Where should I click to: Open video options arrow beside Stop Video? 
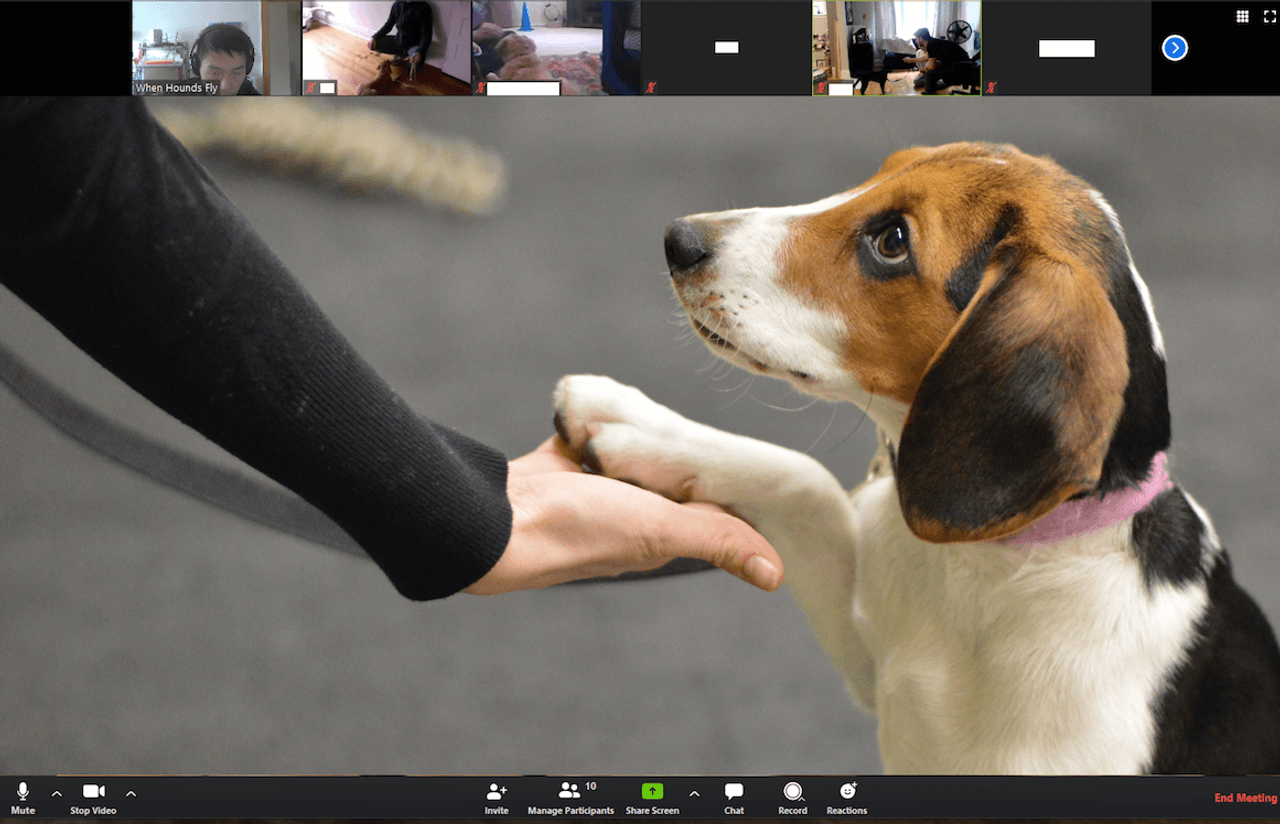point(131,794)
